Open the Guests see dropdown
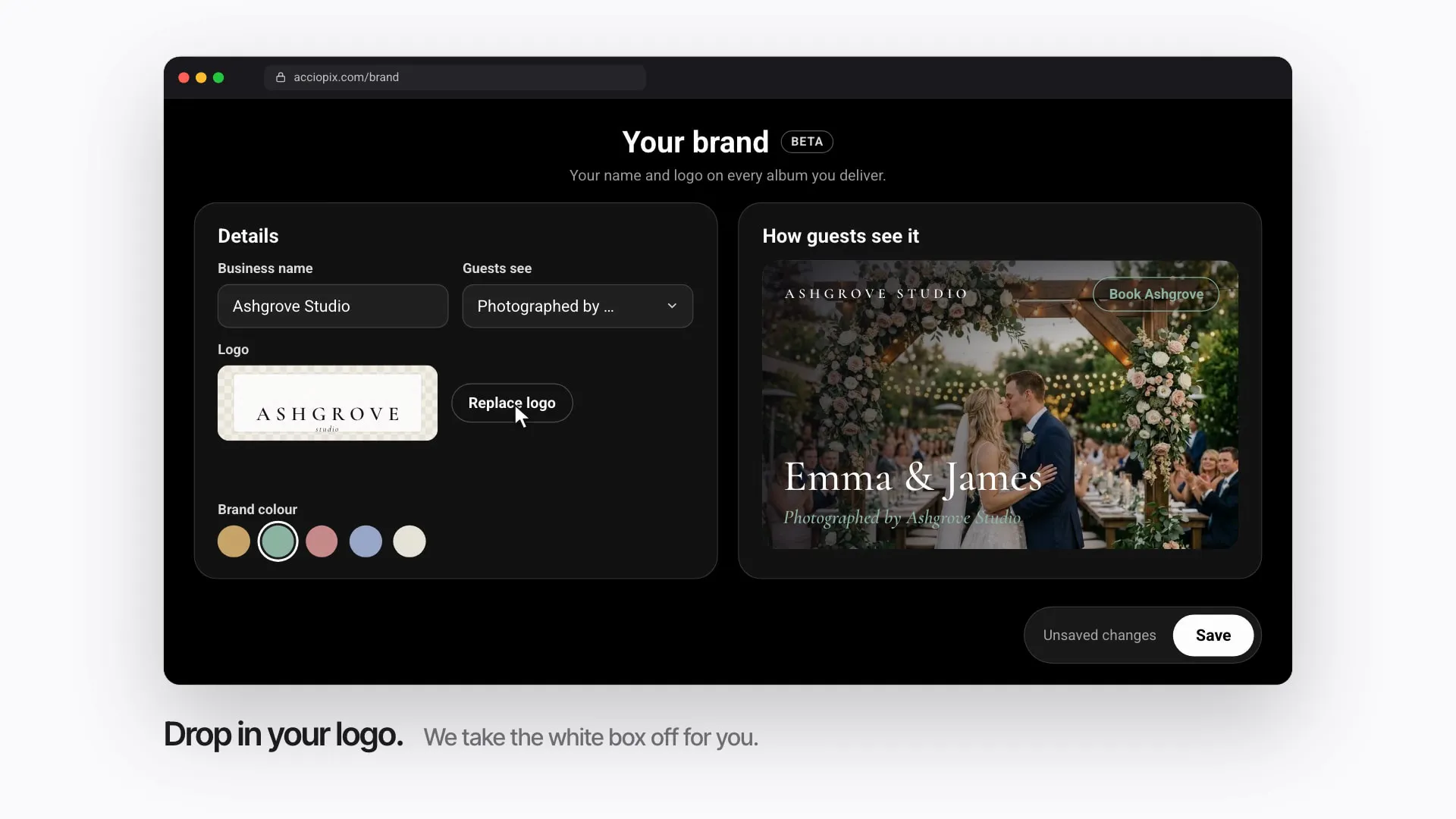Viewport: 1456px width, 819px height. [x=577, y=306]
